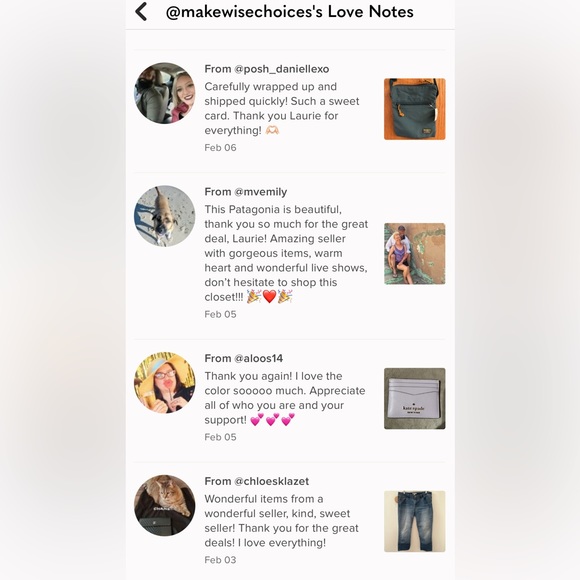This screenshot has width=580, height=580.
Task: Open the couple photo listing thumbnail
Action: click(x=415, y=254)
